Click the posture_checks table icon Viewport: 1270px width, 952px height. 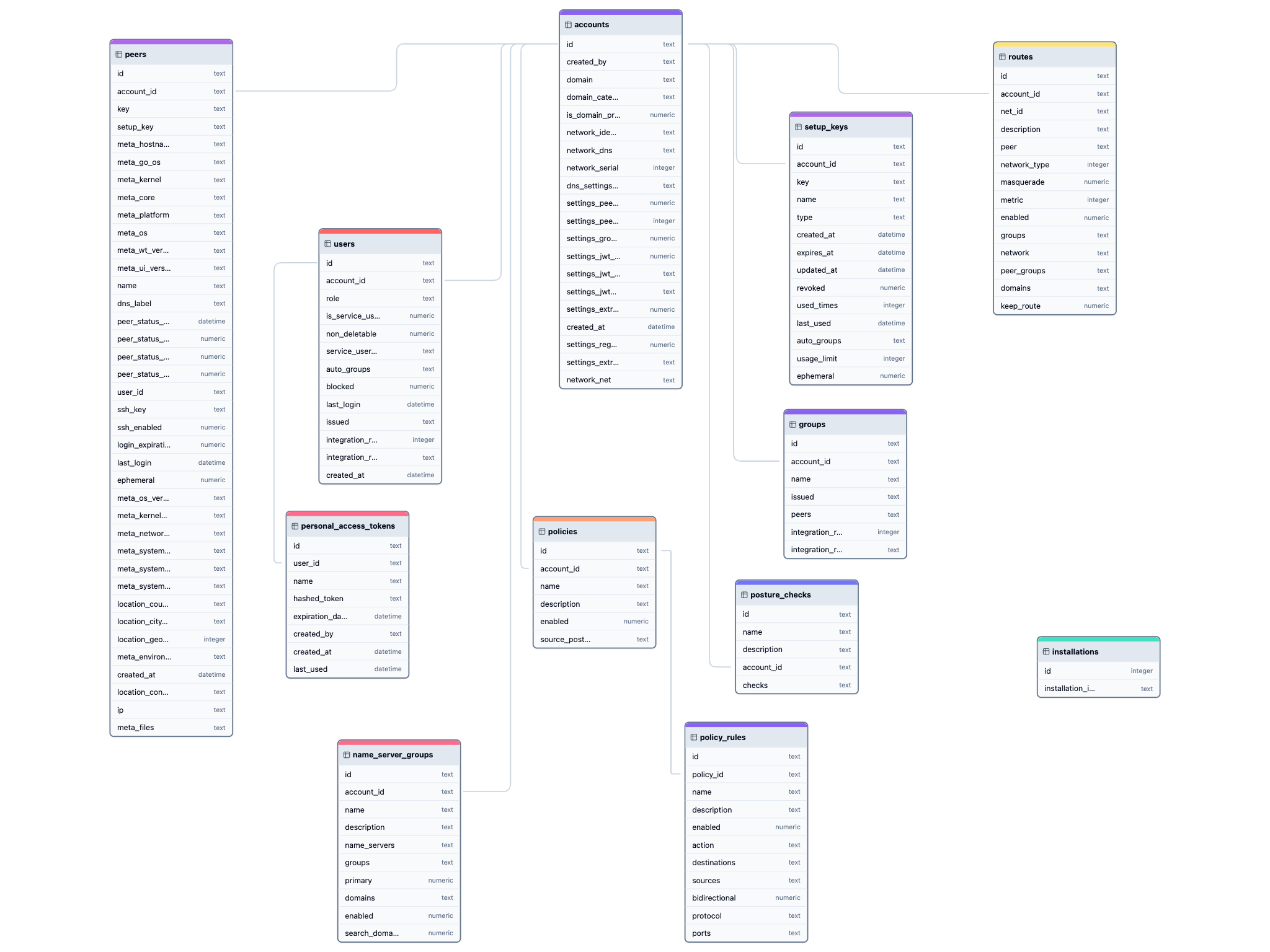point(744,595)
